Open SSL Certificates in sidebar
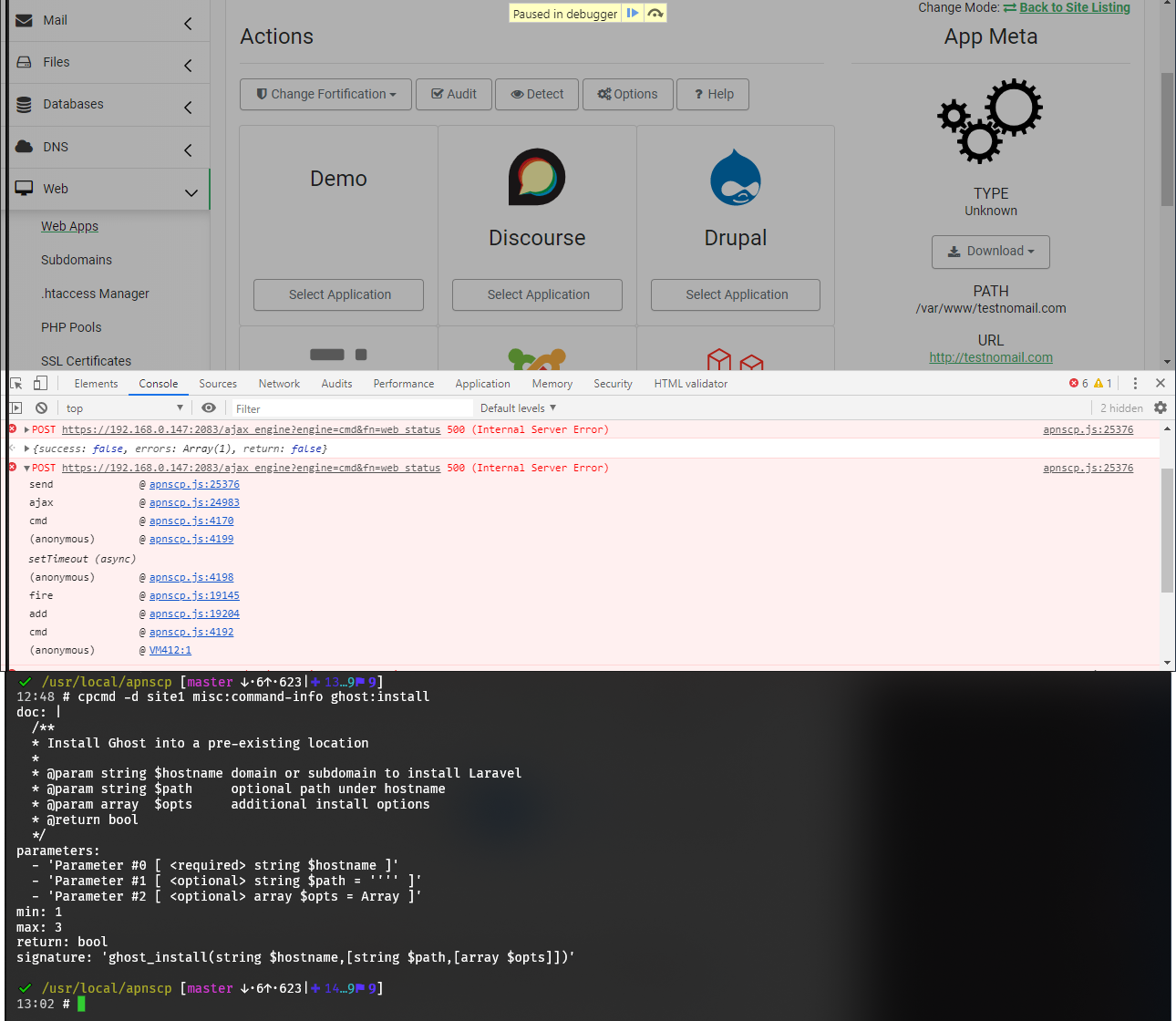The height and width of the screenshot is (1021, 1176). pos(86,361)
